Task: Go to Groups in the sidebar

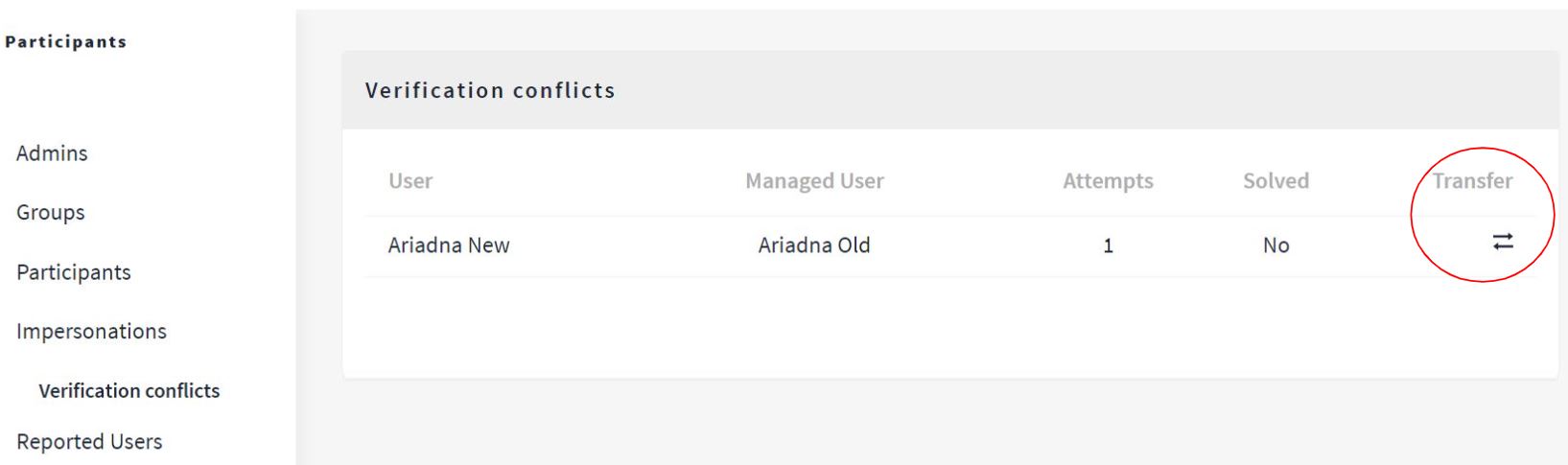Action: coord(51,213)
